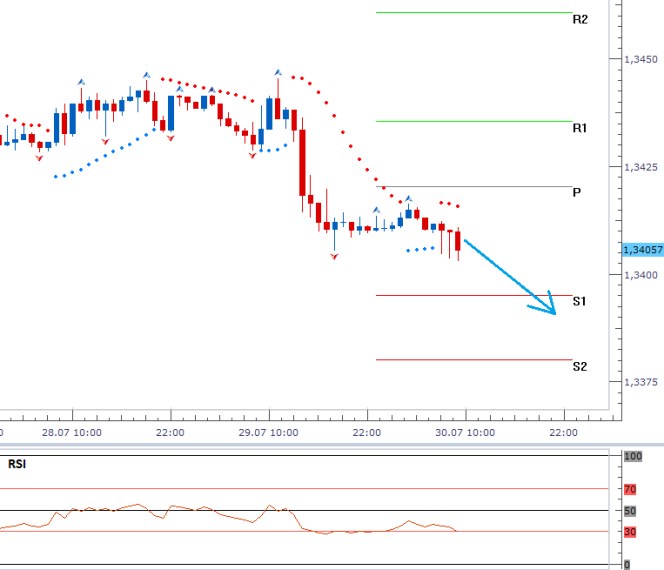Viewport: 664px width, 570px height.
Task: Click the S2 support level label
Action: click(x=580, y=366)
